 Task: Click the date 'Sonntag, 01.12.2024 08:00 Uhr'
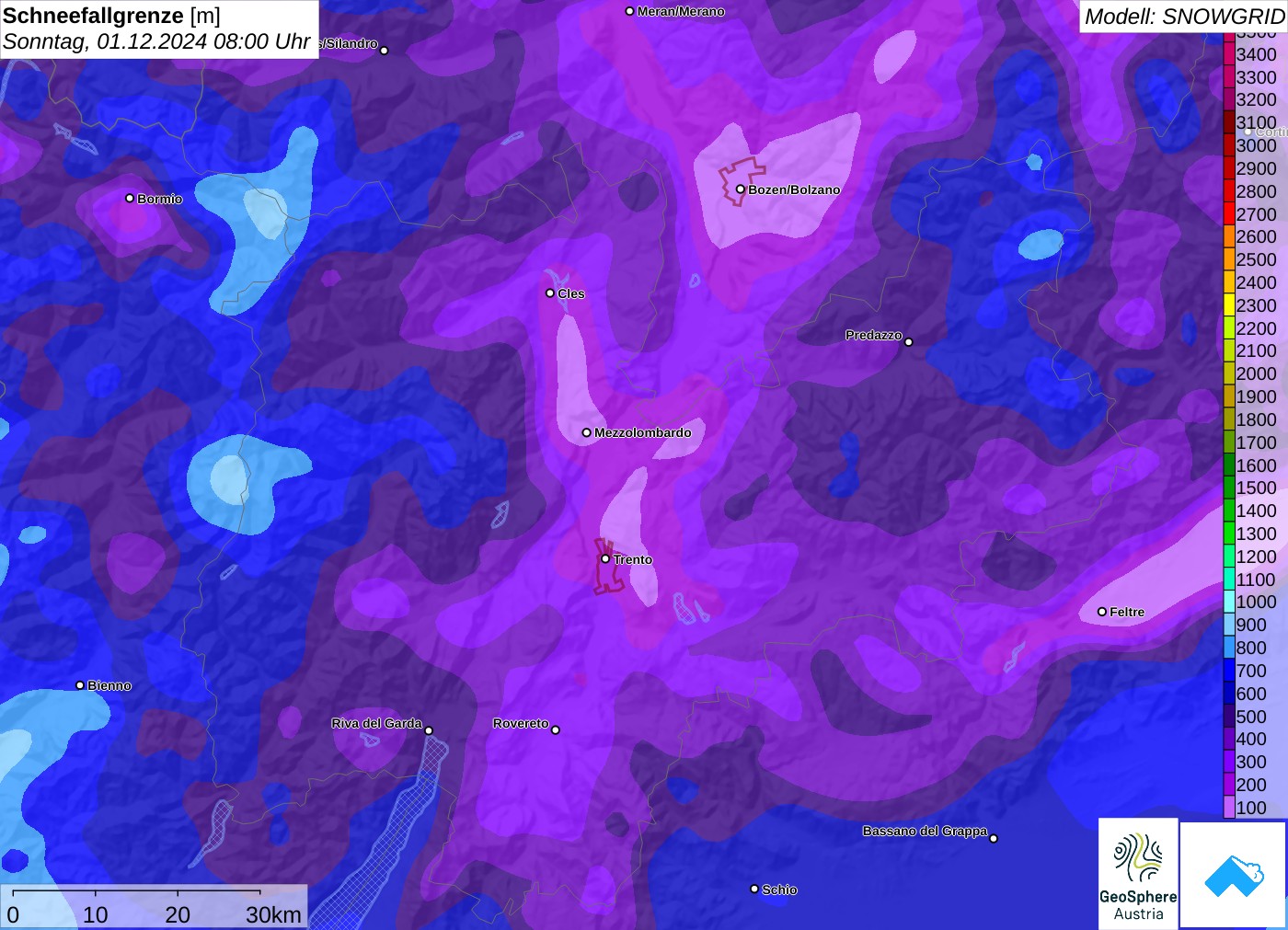[156, 42]
